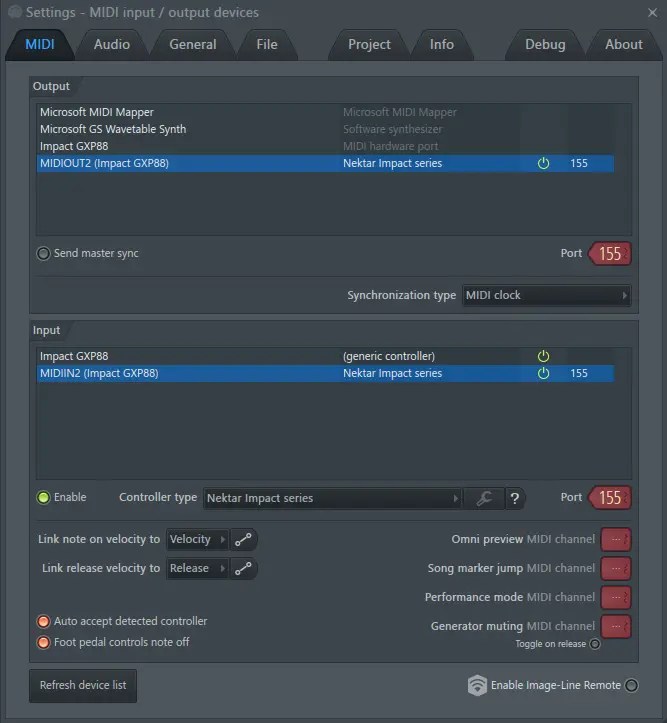Select MIDIOUT2 (Impact GXP88) output row
This screenshot has width=667, height=723.
tap(325, 163)
